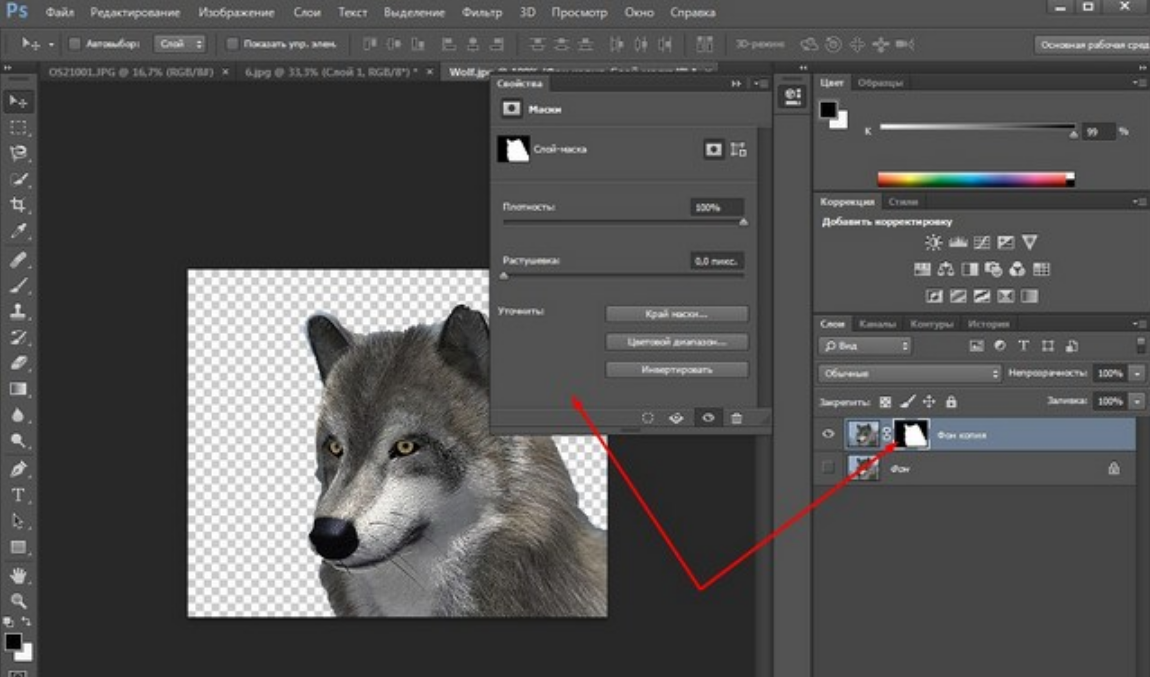Viewport: 1150px width, 677px height.
Task: Click the 'Край маски...' button
Action: click(x=677, y=314)
